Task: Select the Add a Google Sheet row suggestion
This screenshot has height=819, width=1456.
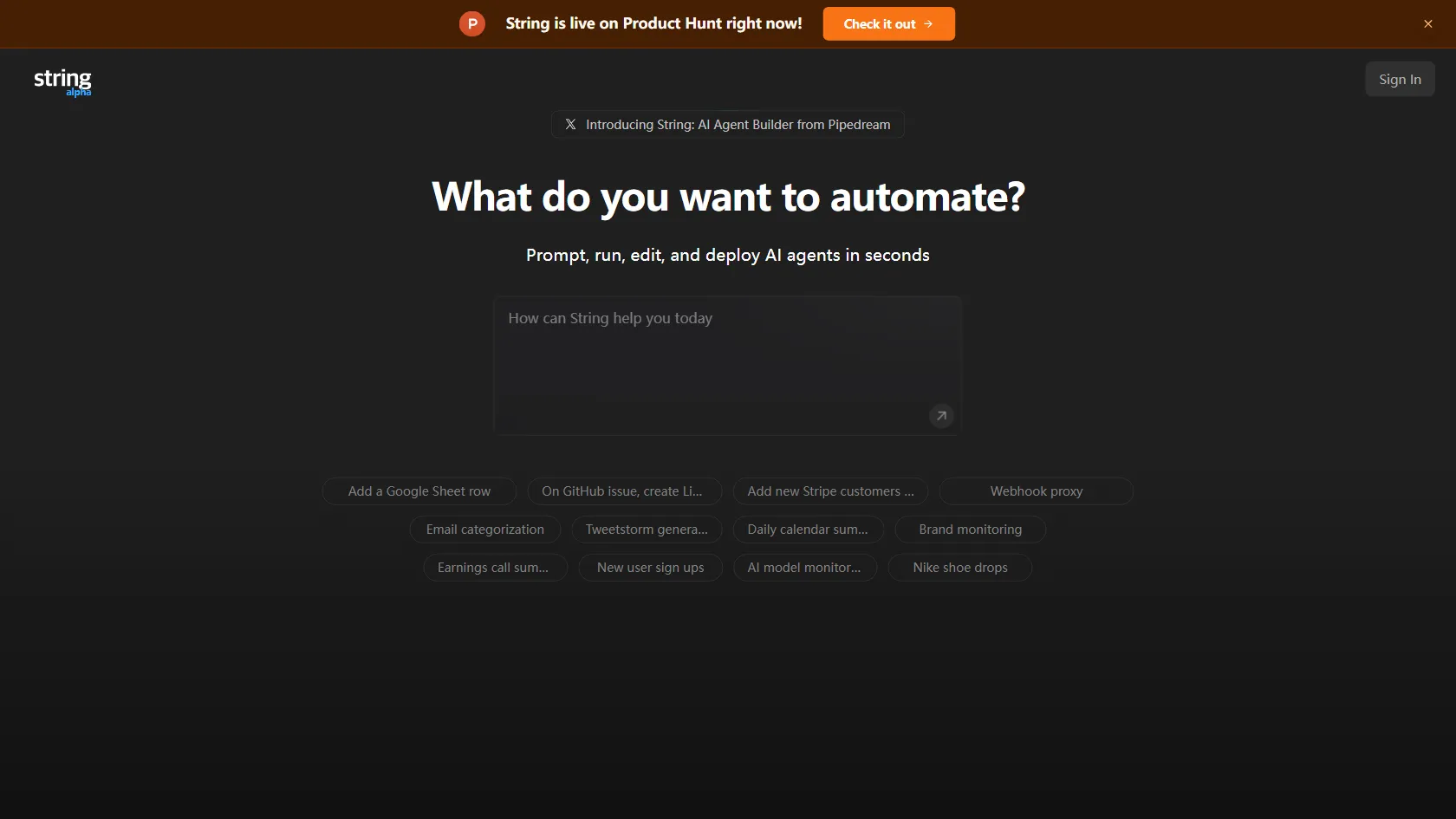Action: pos(419,491)
